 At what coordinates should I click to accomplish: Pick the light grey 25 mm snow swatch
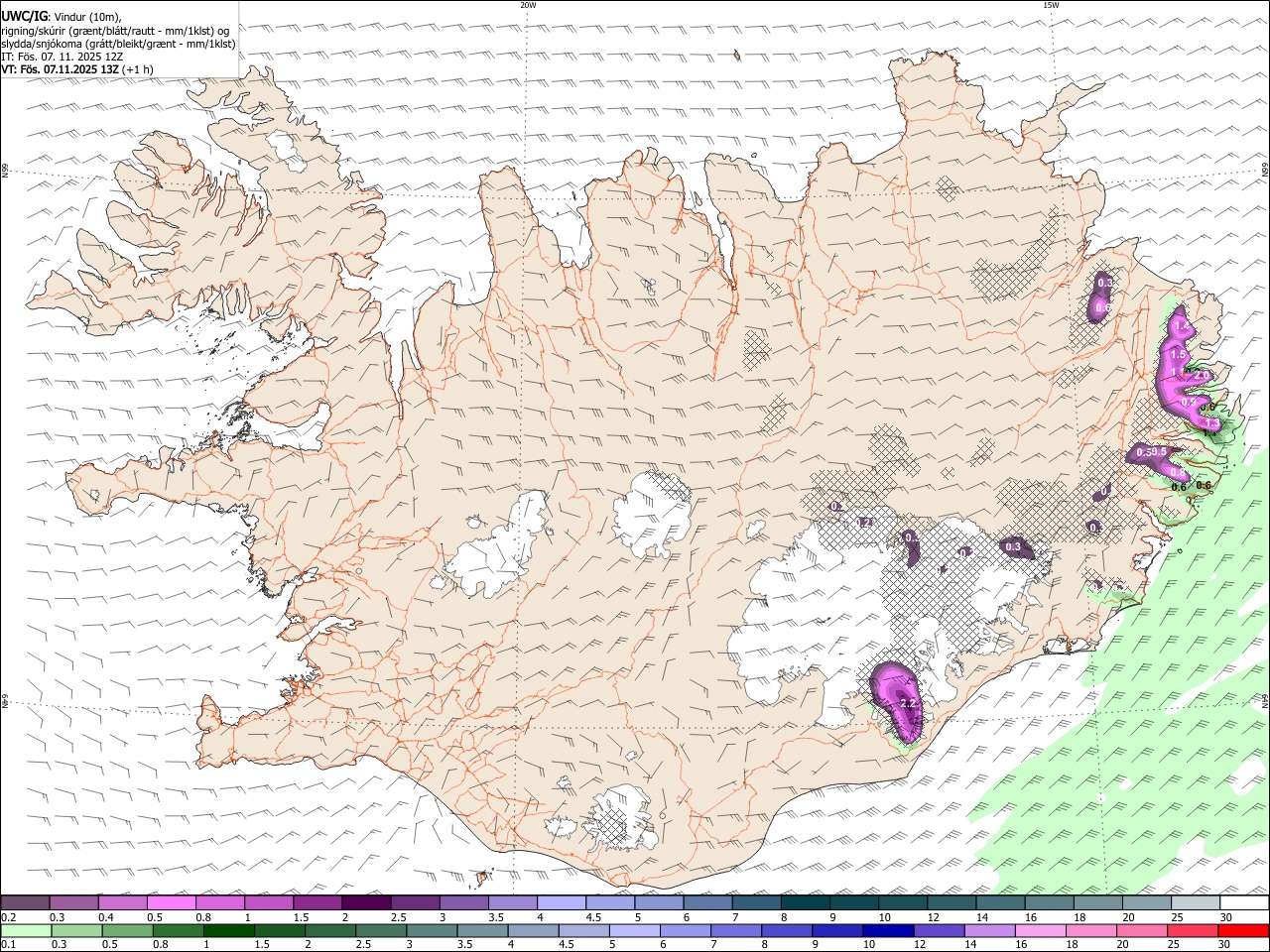tap(1196, 903)
